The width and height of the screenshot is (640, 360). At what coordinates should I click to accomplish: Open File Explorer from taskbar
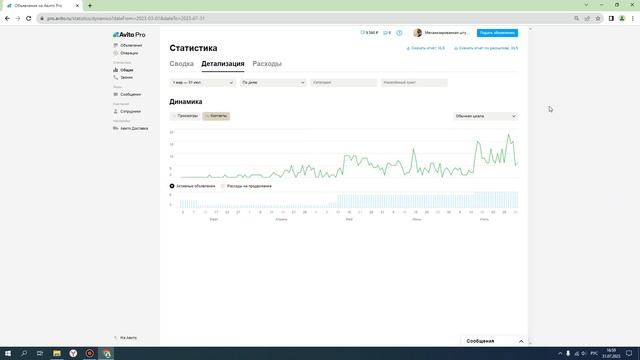(x=57, y=353)
